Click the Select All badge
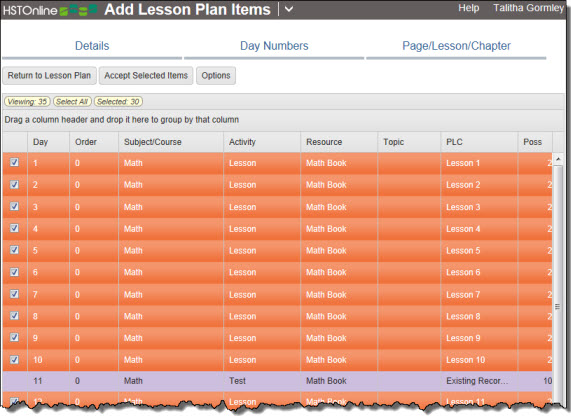Viewport: 571px width, 416px height. point(72,102)
